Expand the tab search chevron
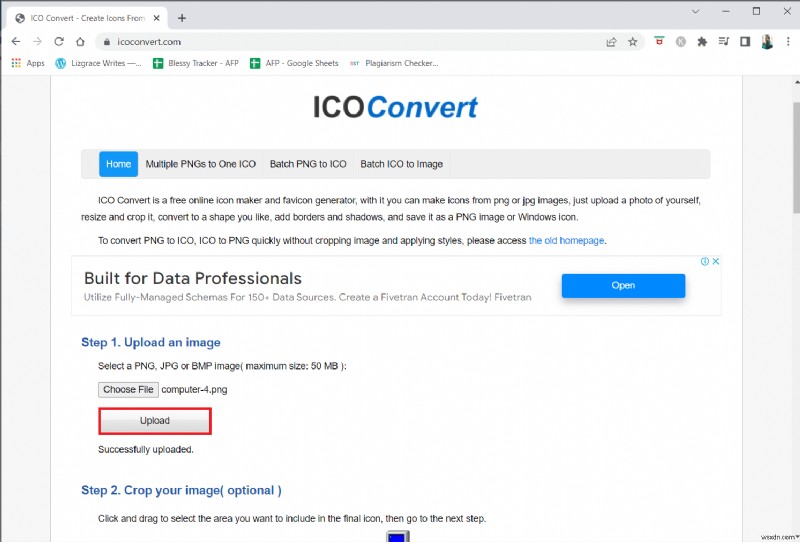Viewport: 800px width, 542px height. [696, 12]
